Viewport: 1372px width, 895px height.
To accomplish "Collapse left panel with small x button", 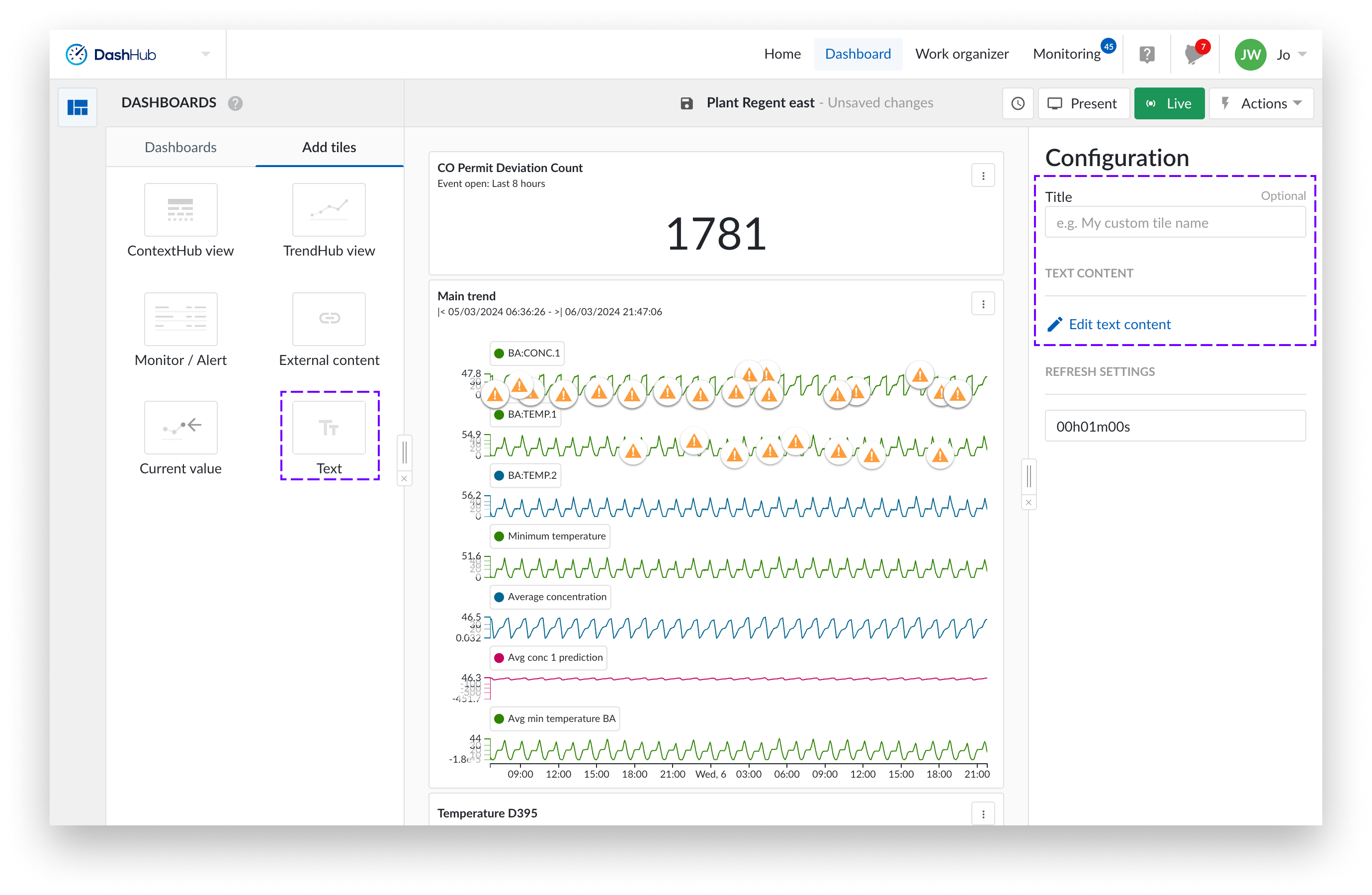I will pos(405,479).
